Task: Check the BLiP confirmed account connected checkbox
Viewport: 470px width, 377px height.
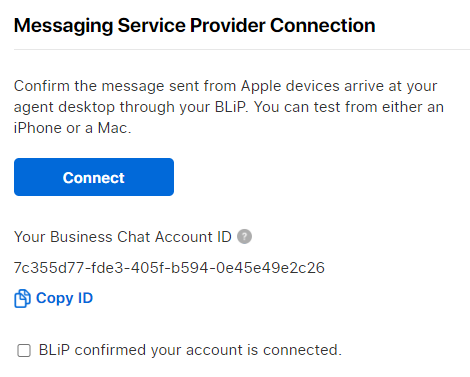Action: 24,350
